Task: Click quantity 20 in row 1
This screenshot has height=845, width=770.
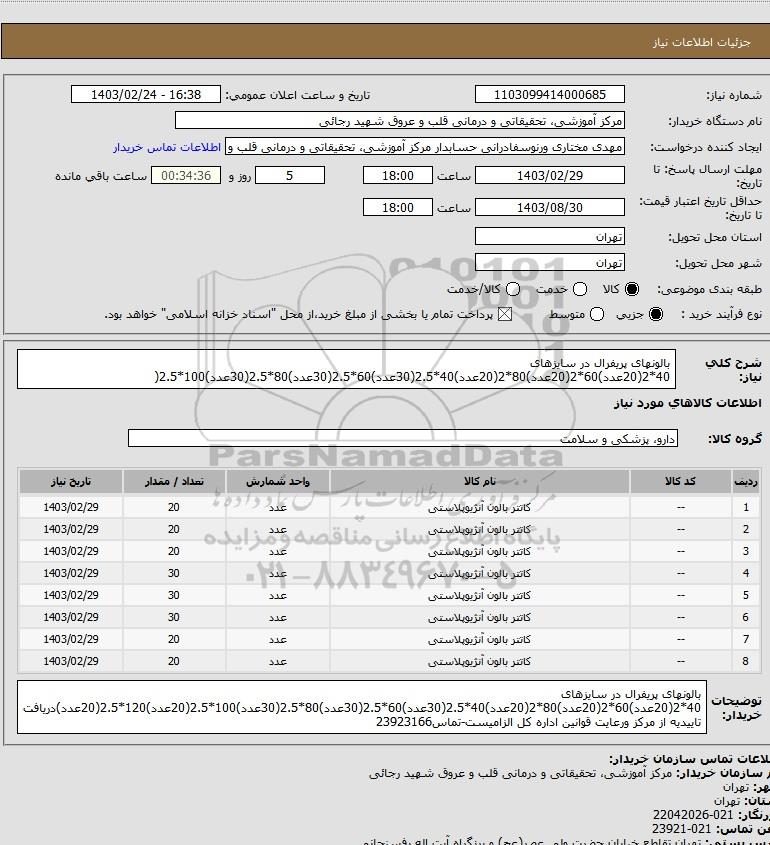Action: pos(174,507)
